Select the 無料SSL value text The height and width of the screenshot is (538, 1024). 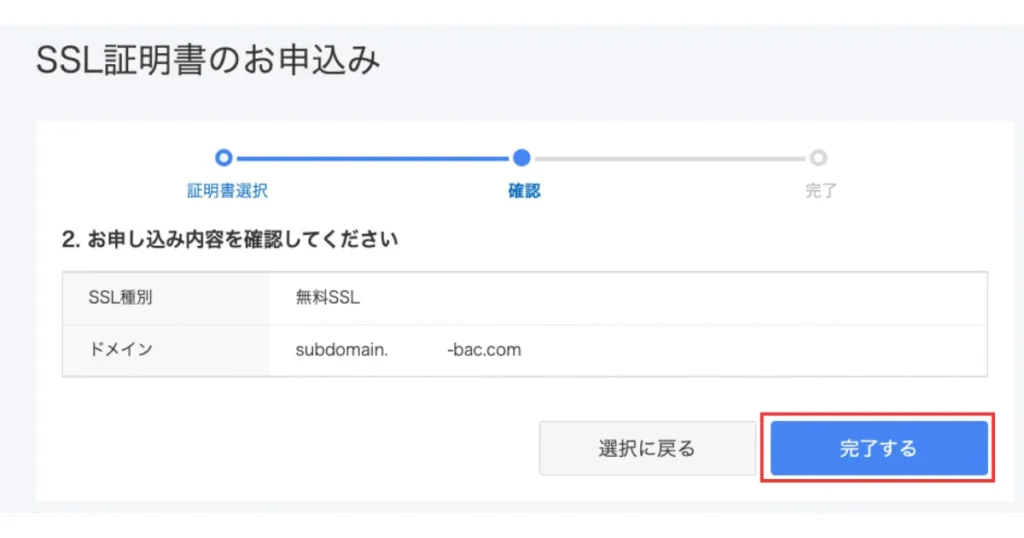328,298
